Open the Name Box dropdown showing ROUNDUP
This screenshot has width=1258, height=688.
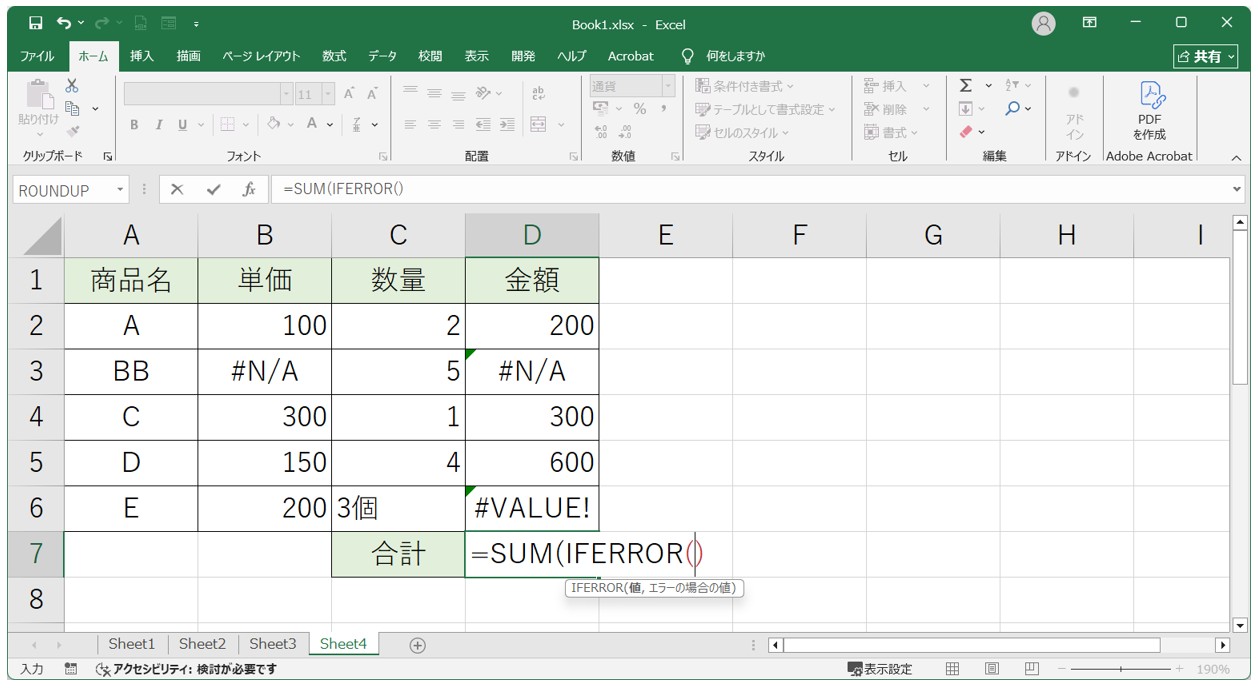(x=121, y=189)
